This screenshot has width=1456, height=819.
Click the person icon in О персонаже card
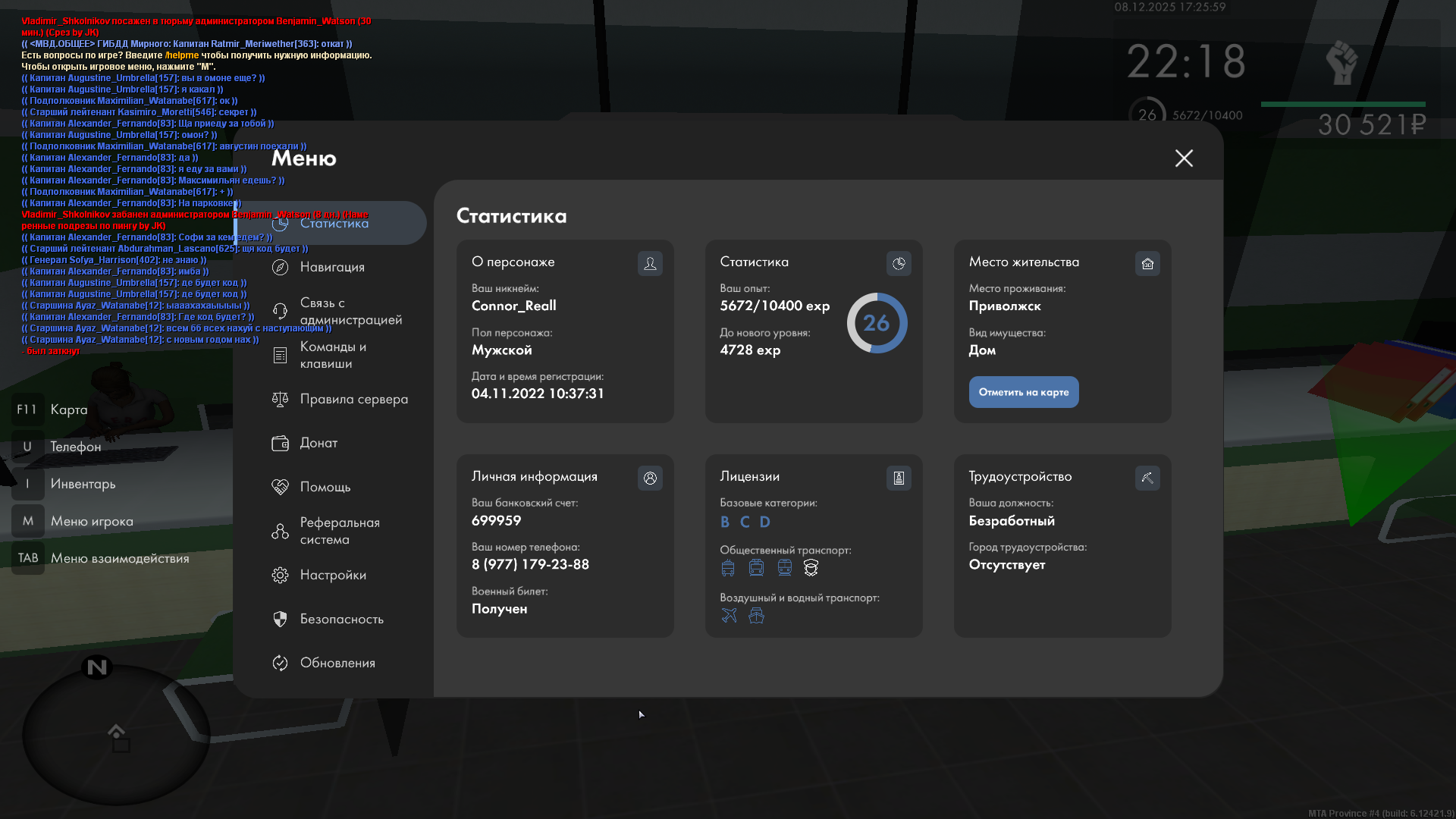click(650, 263)
